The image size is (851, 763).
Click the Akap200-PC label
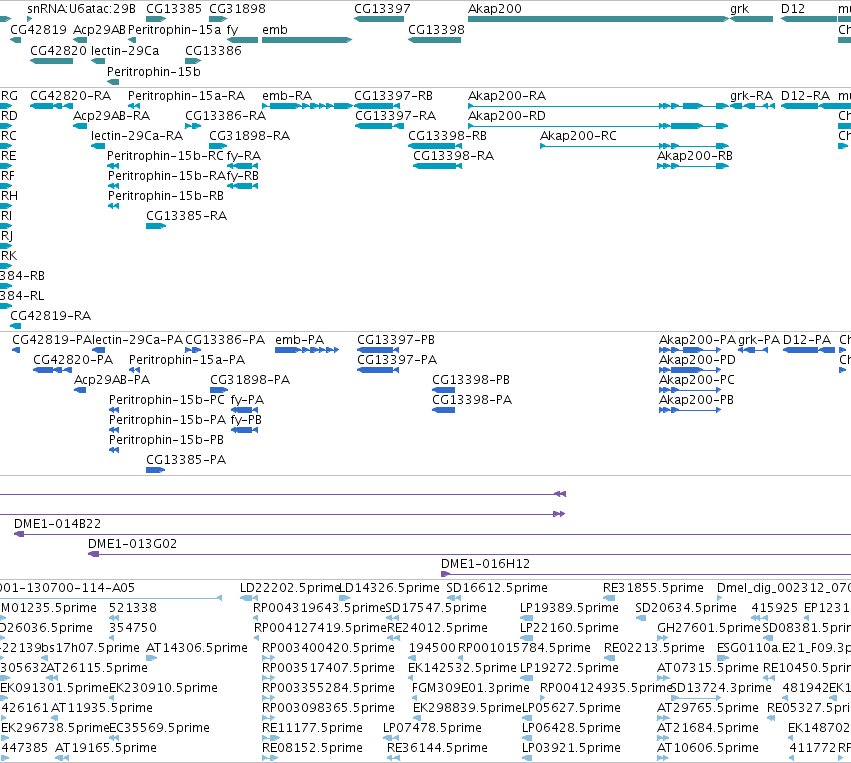click(x=697, y=380)
